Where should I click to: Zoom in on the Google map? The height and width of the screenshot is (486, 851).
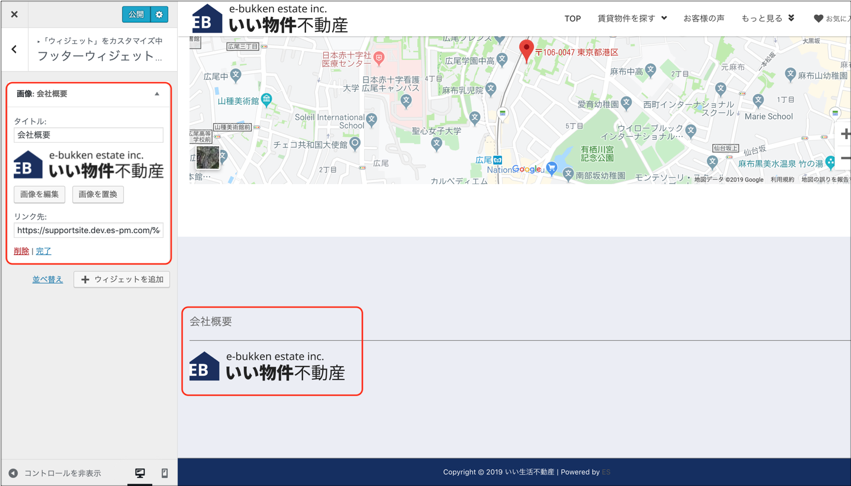coord(845,134)
